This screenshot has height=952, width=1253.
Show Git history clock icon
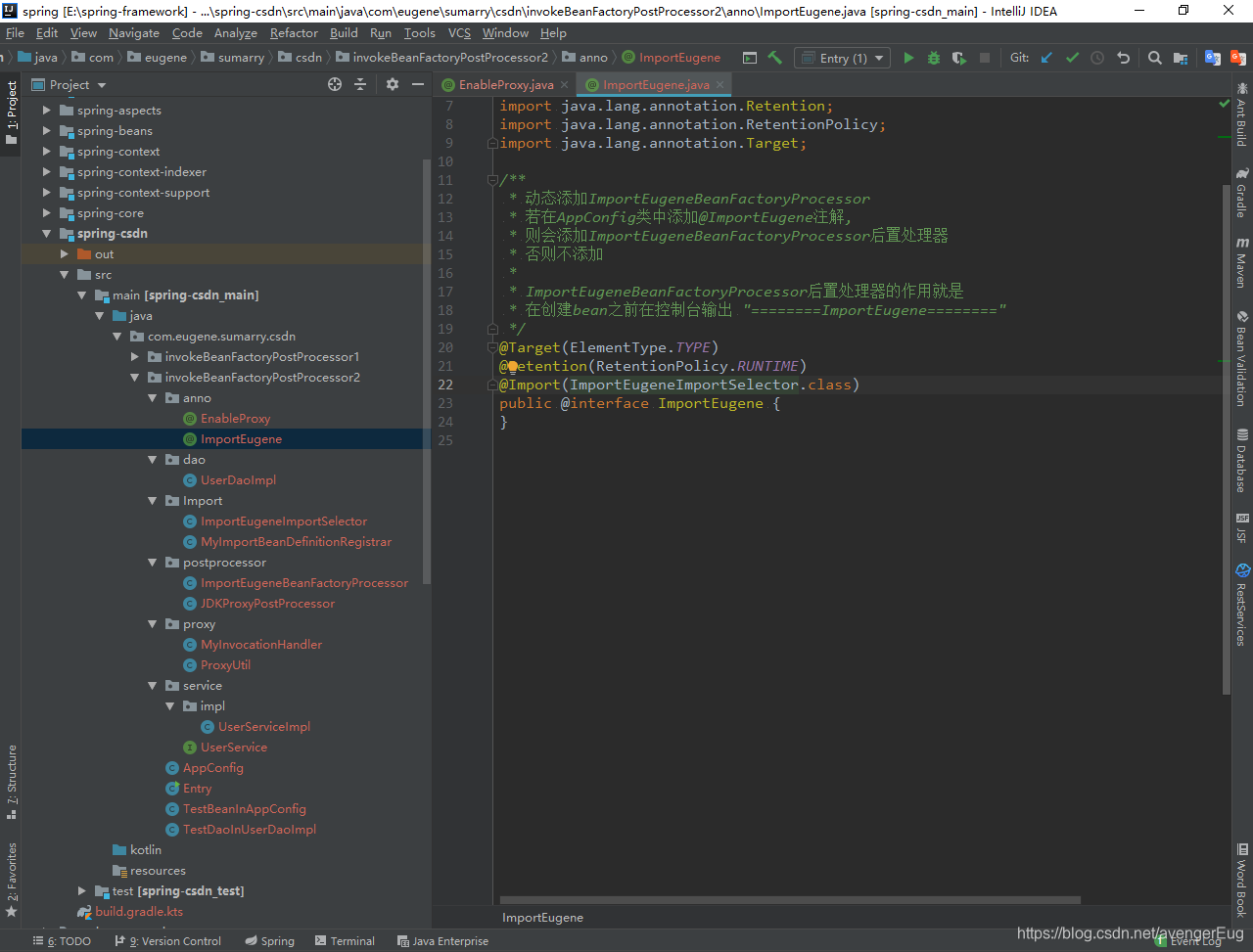(x=1097, y=58)
